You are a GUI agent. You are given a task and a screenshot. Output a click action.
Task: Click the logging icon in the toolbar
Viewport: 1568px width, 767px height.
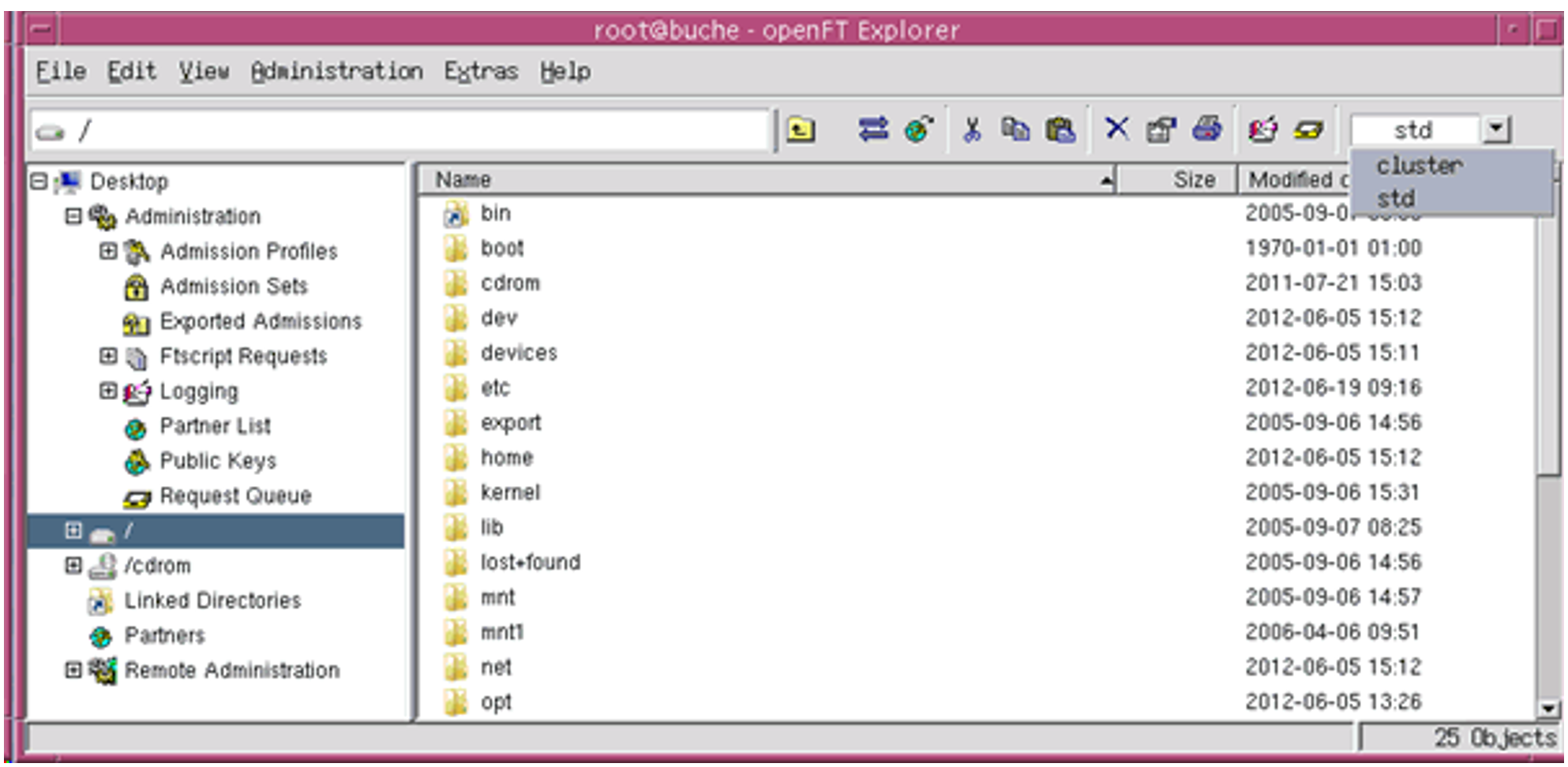click(x=1262, y=129)
